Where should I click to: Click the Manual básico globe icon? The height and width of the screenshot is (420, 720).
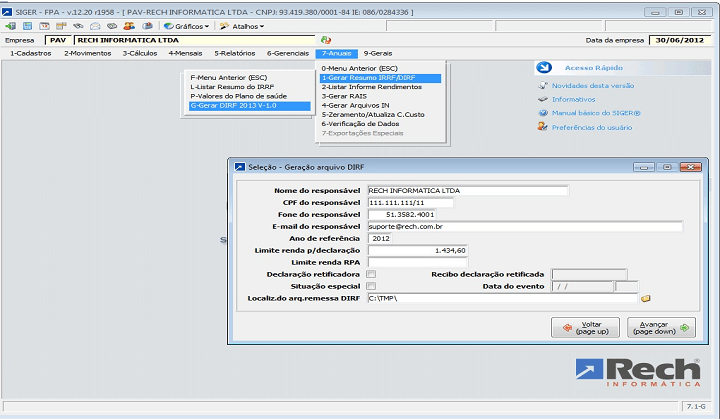click(543, 113)
